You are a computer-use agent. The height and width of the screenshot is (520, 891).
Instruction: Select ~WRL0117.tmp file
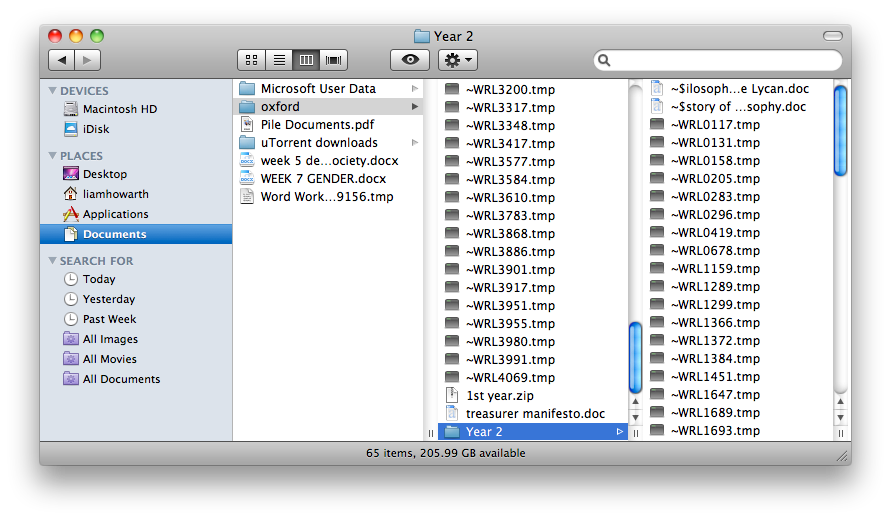tap(738, 124)
